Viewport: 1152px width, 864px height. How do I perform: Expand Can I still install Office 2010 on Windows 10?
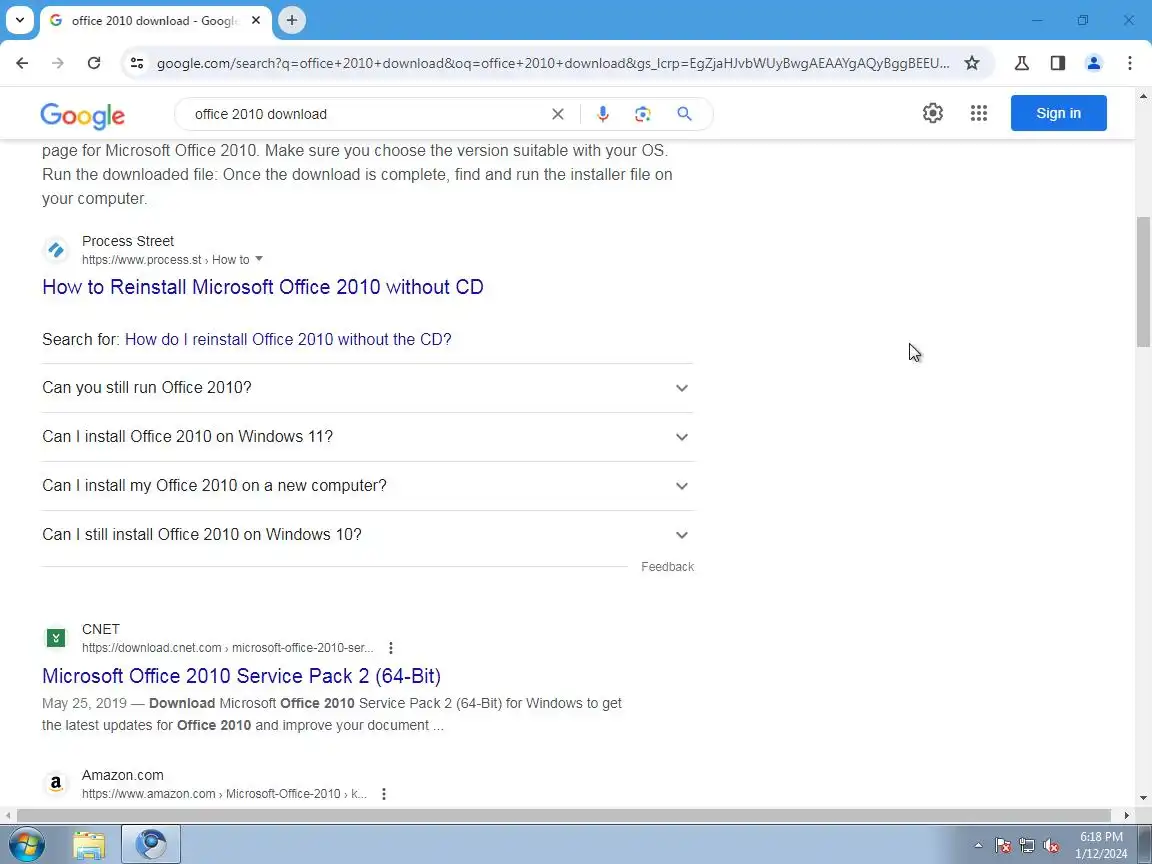tap(367, 535)
